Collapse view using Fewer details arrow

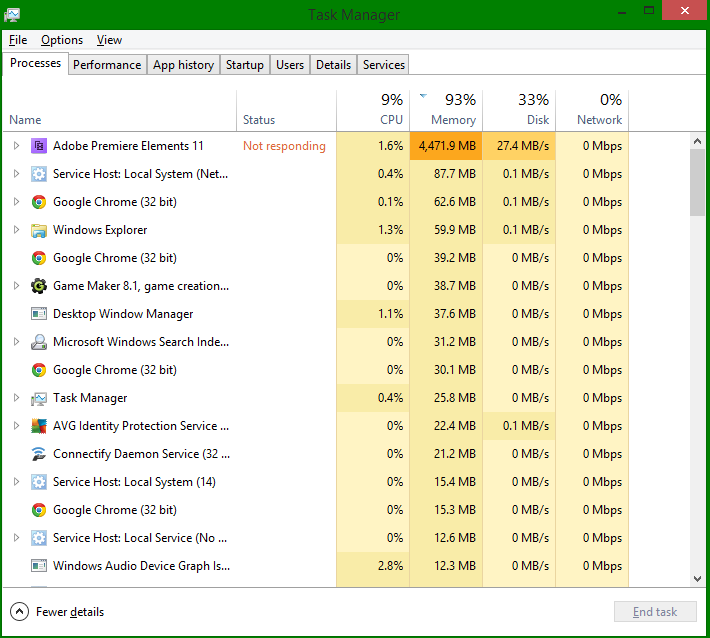pos(19,612)
